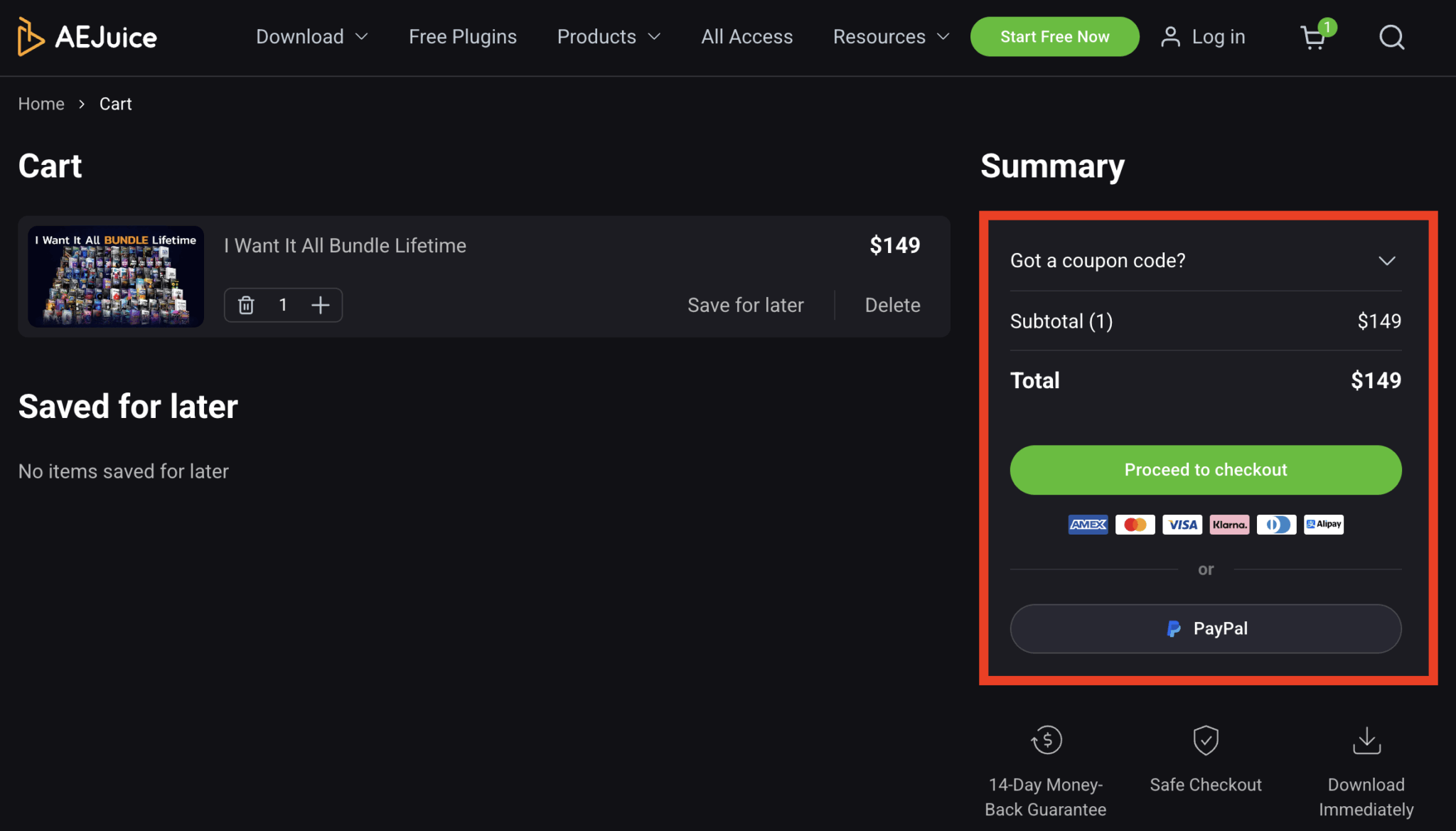Viewport: 1456px width, 831px height.
Task: Go to Free Plugins page
Action: (463, 37)
